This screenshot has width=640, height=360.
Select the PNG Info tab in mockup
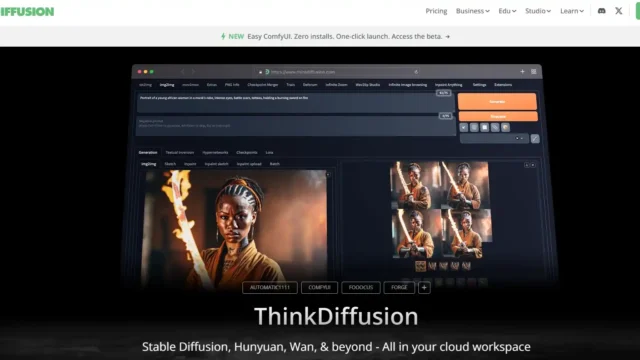(x=232, y=85)
